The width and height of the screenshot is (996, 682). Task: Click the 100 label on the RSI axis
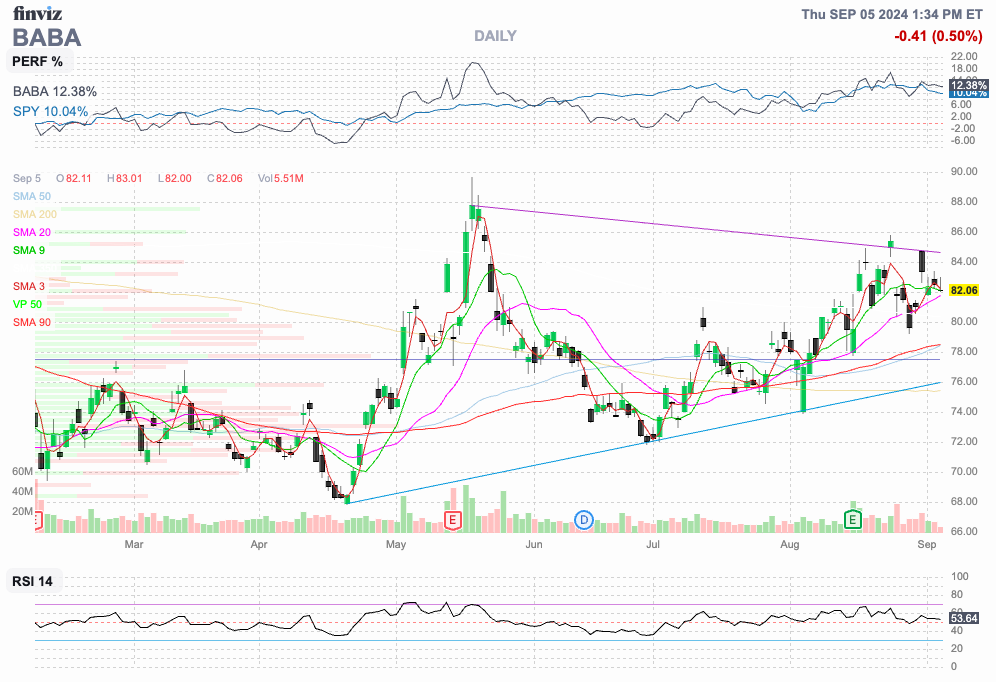tap(960, 577)
